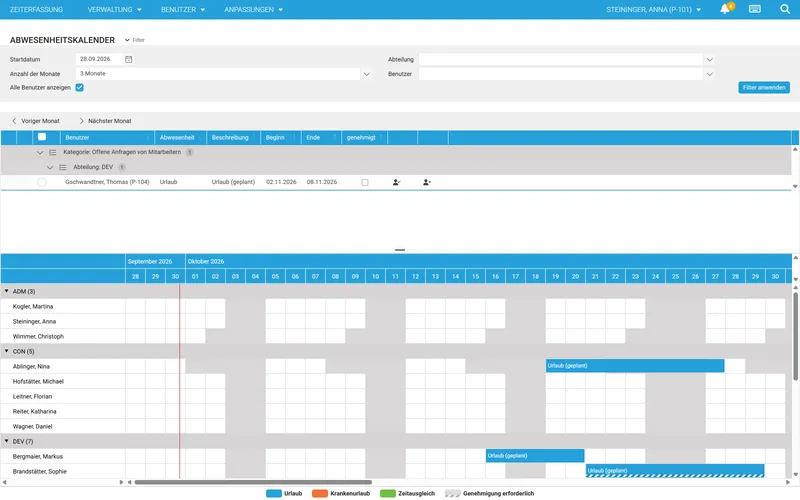Click the list icon beside Abteilung: DEV

pos(63,167)
